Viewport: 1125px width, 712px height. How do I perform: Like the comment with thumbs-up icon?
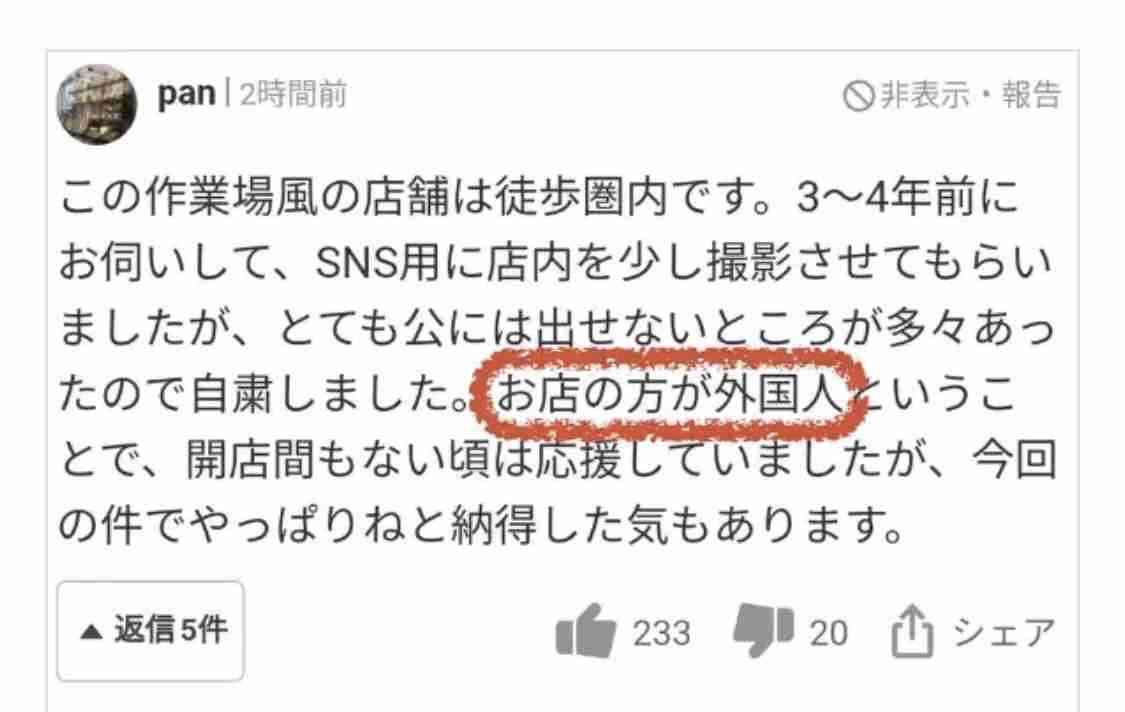585,631
